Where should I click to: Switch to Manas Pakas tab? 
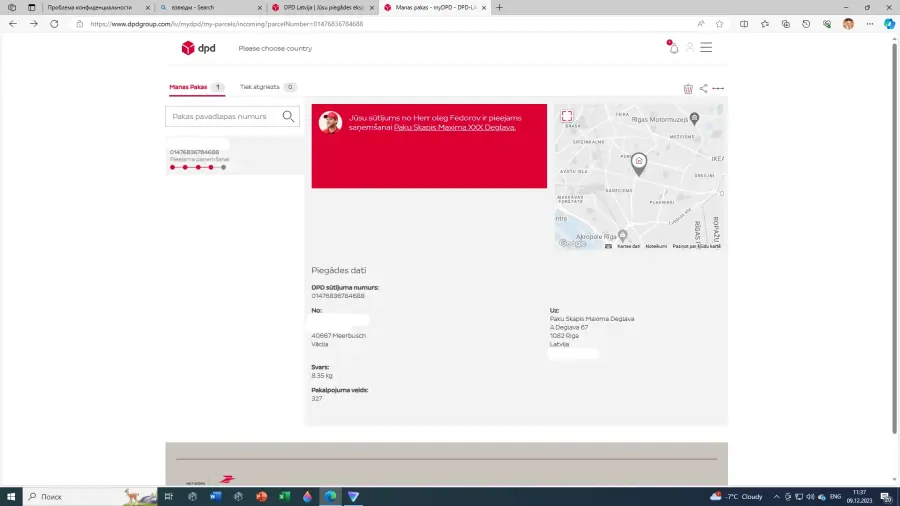196,87
